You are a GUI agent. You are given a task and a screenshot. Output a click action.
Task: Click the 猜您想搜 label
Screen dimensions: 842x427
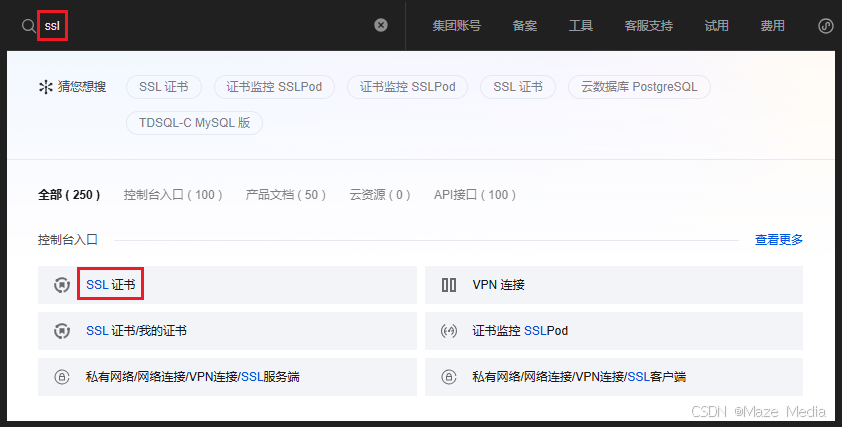(x=82, y=86)
